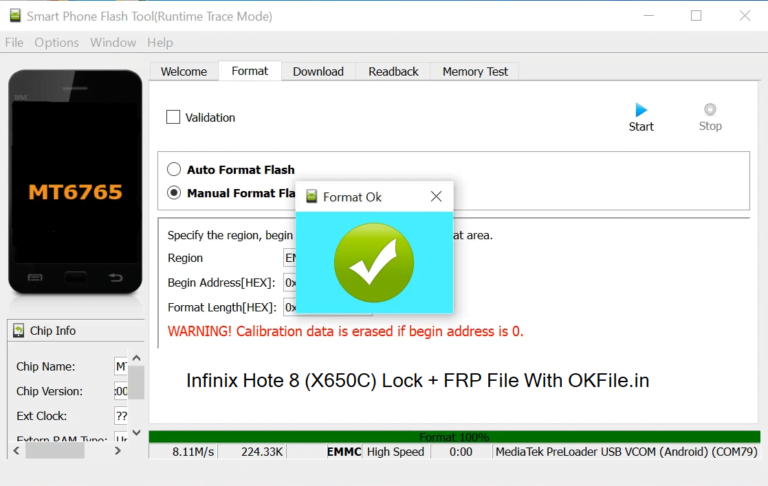Screen dimensions: 768x486
Task: Click the Start play arrow icon
Action: click(641, 110)
